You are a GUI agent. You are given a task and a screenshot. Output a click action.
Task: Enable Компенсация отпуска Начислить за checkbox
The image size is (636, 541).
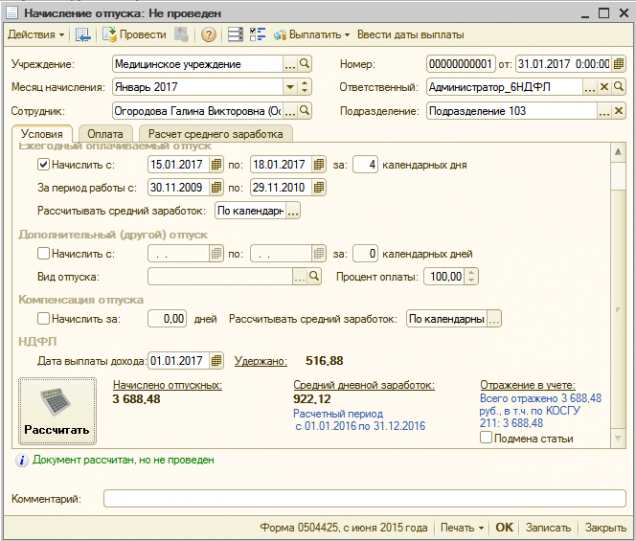(43, 319)
